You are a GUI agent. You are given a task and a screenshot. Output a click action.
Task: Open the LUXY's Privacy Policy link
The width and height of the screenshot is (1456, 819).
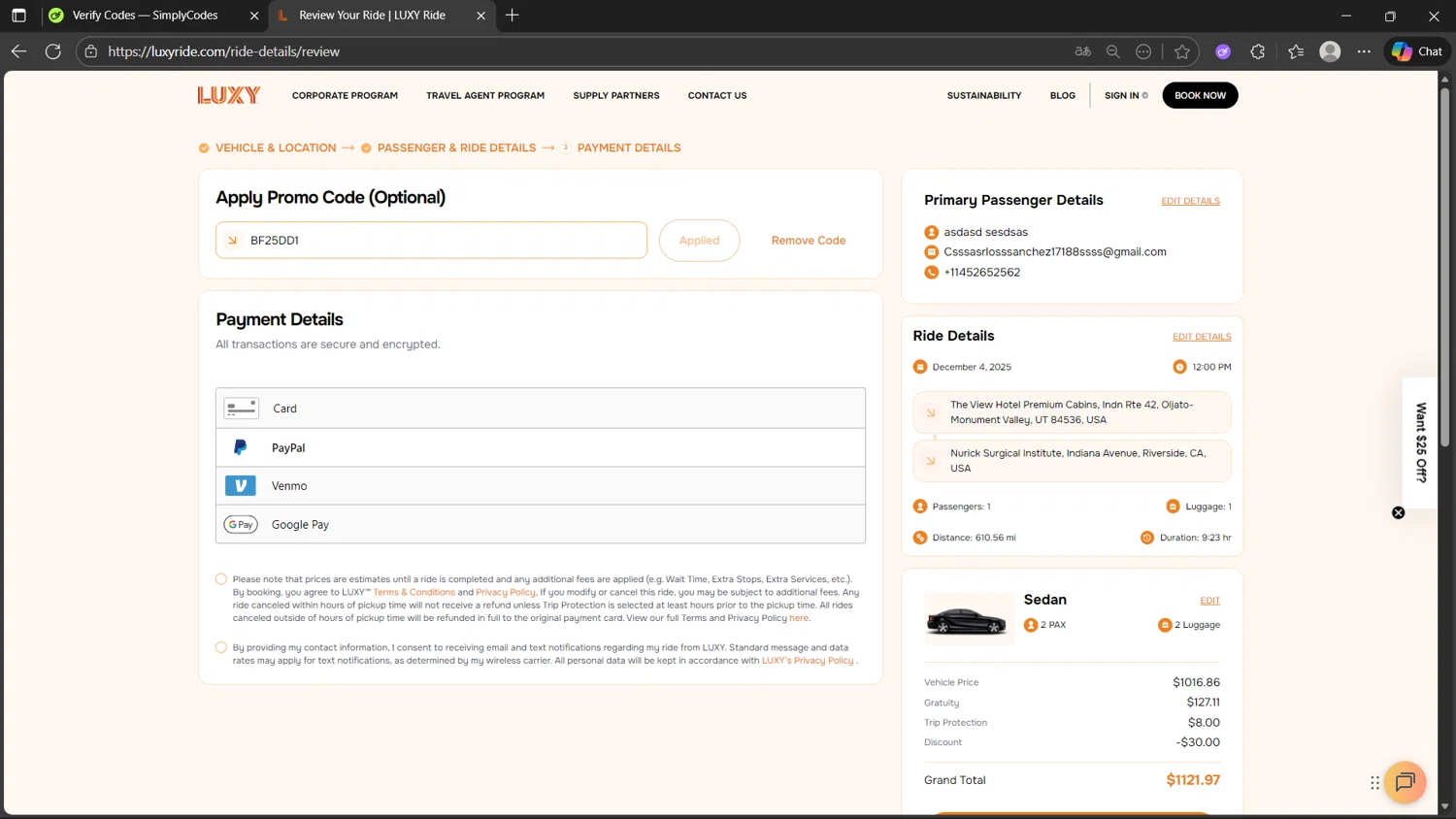808,661
